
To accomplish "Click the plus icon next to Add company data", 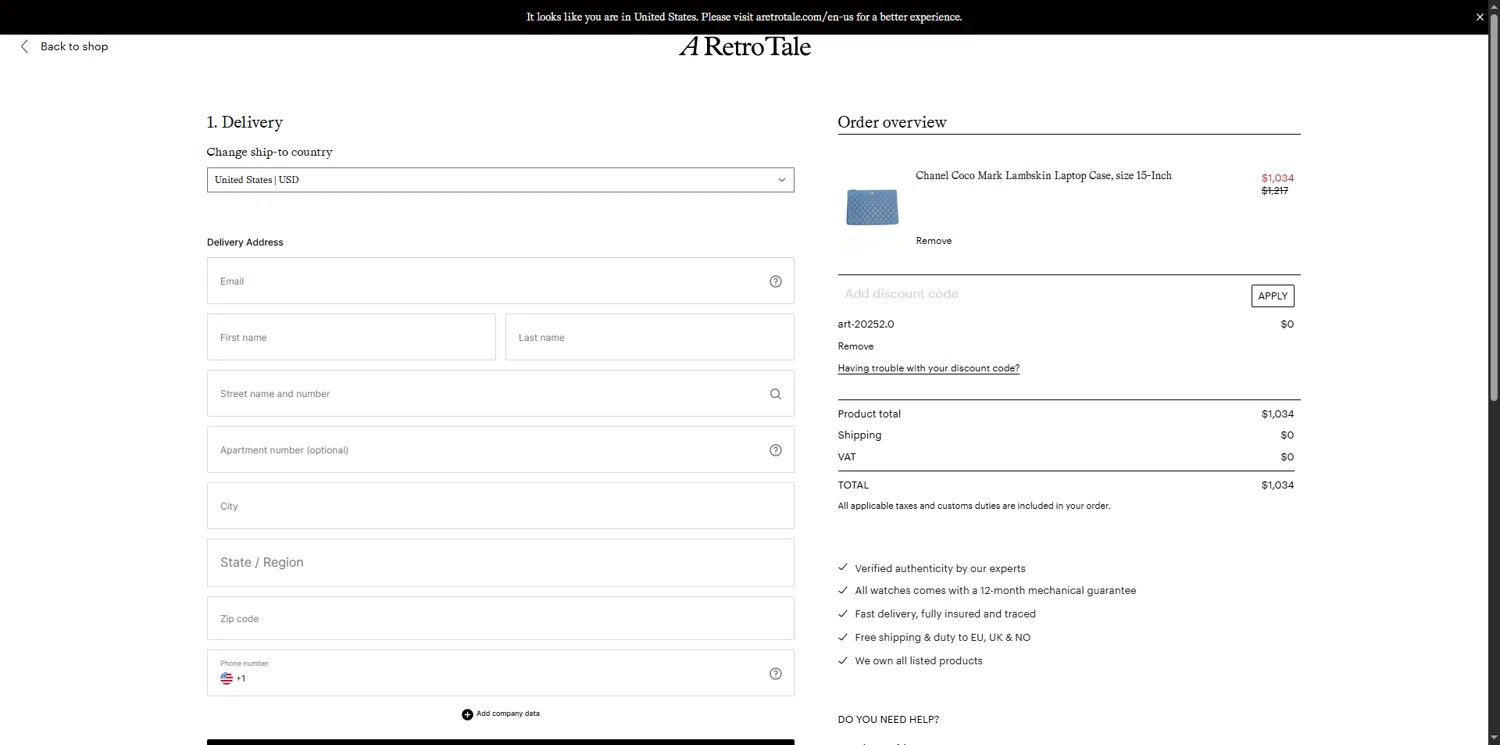I will 467,714.
